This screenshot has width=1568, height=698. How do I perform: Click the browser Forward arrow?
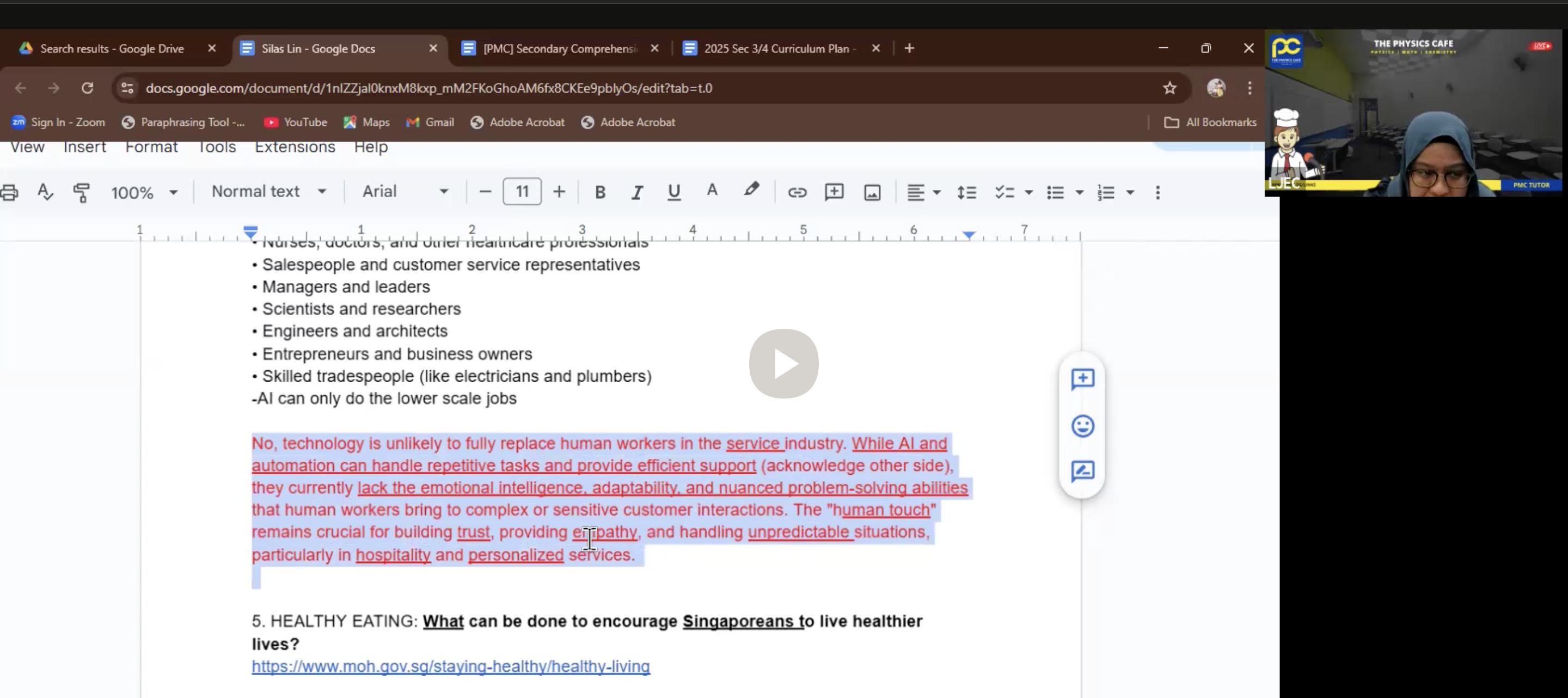(x=53, y=88)
